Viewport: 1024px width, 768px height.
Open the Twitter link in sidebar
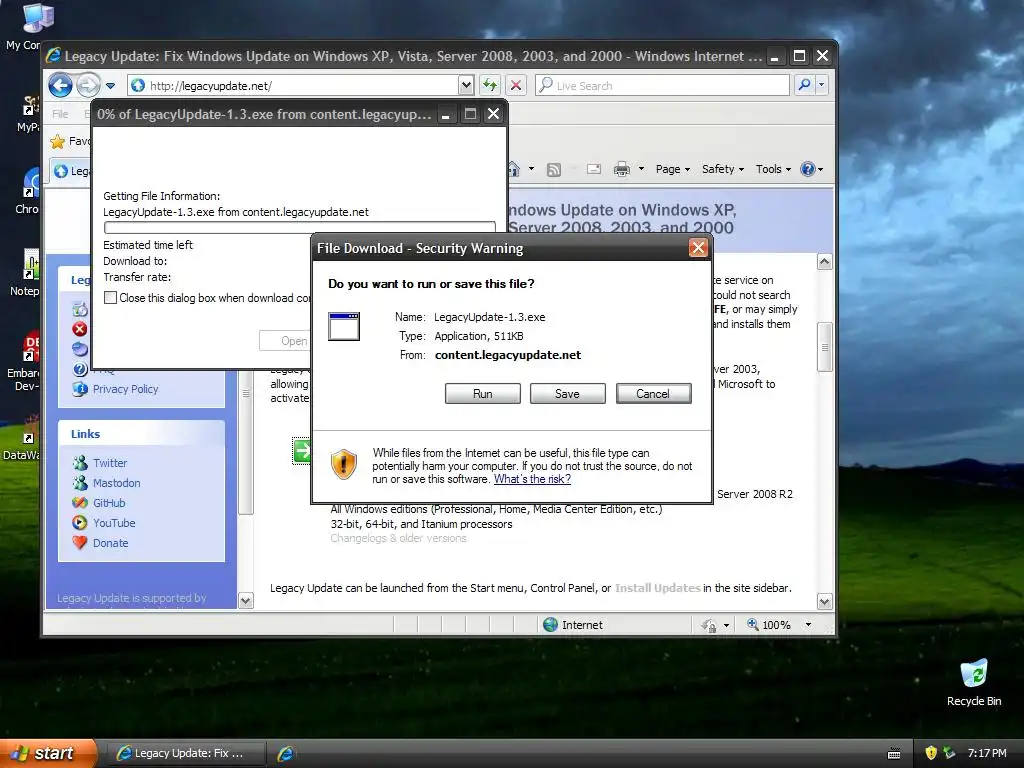110,463
